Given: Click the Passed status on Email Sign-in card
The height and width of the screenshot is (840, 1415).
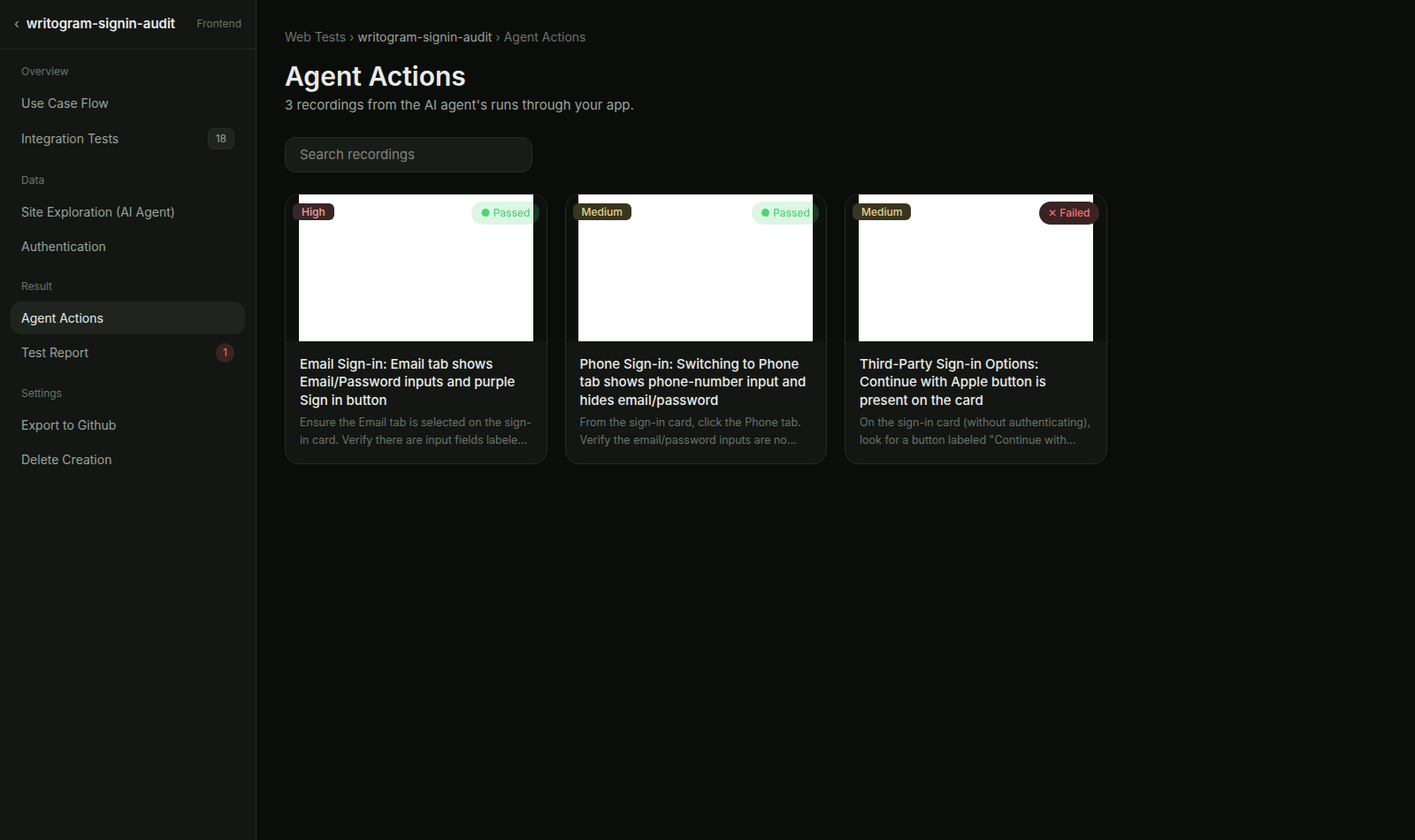Looking at the screenshot, I should click(x=505, y=213).
